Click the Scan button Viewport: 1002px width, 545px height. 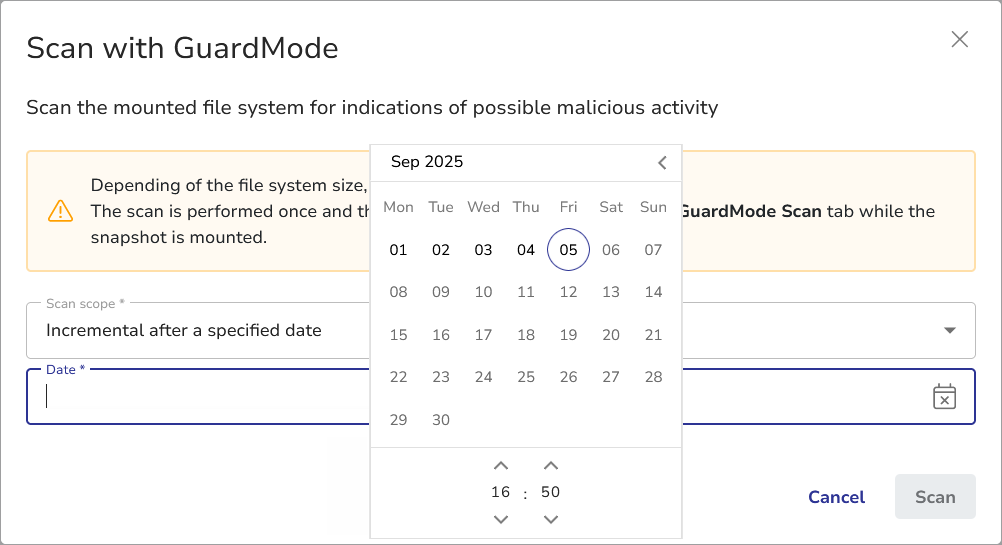935,497
